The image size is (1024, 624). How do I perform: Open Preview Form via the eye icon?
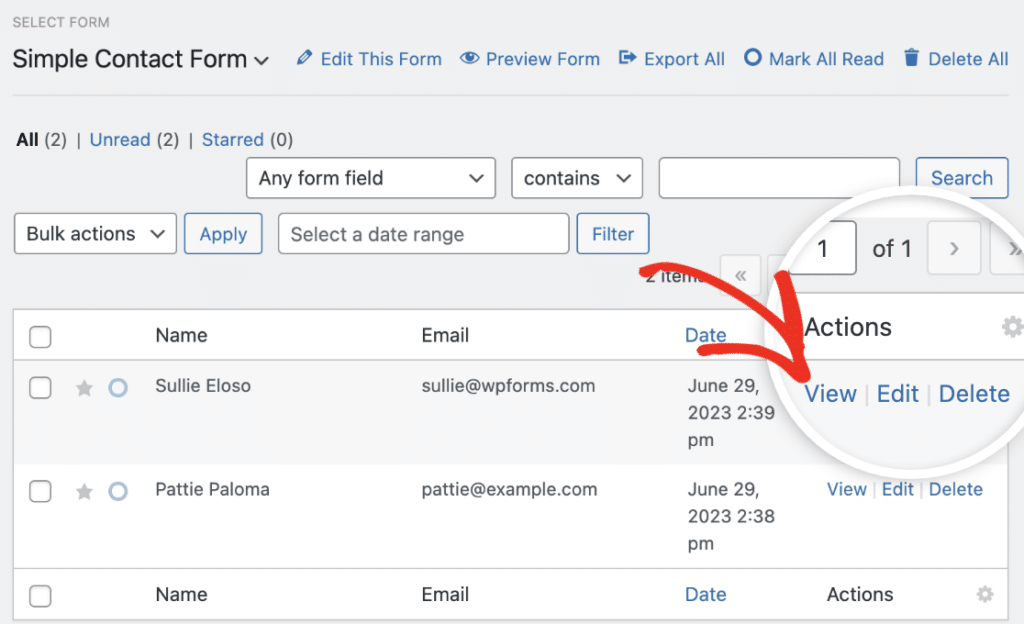pyautogui.click(x=469, y=59)
